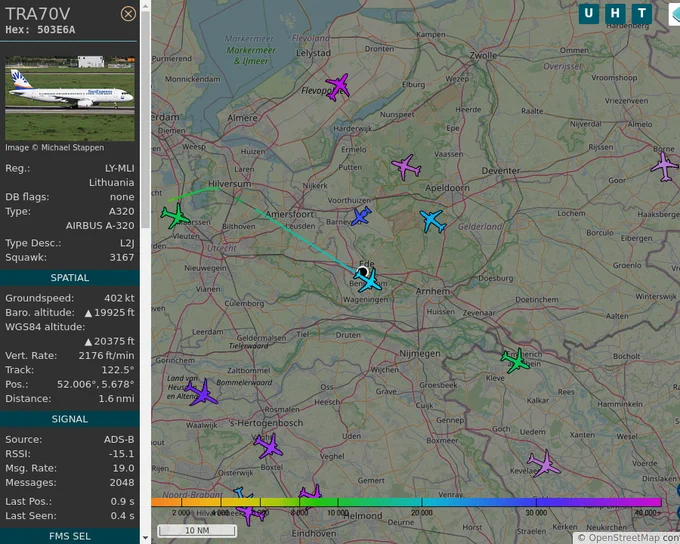The height and width of the screenshot is (544, 680).
Task: Click the altitude color legend bar at 2 000
Action: point(181,502)
